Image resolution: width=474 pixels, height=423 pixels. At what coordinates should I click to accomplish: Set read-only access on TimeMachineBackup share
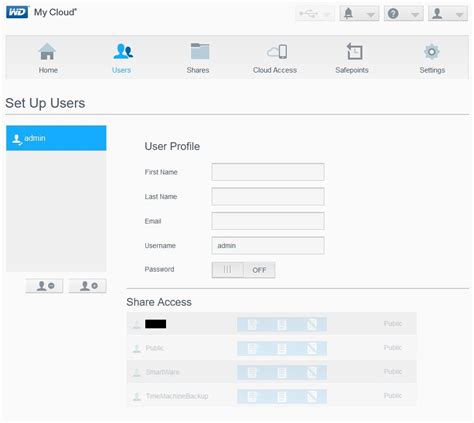(x=282, y=397)
